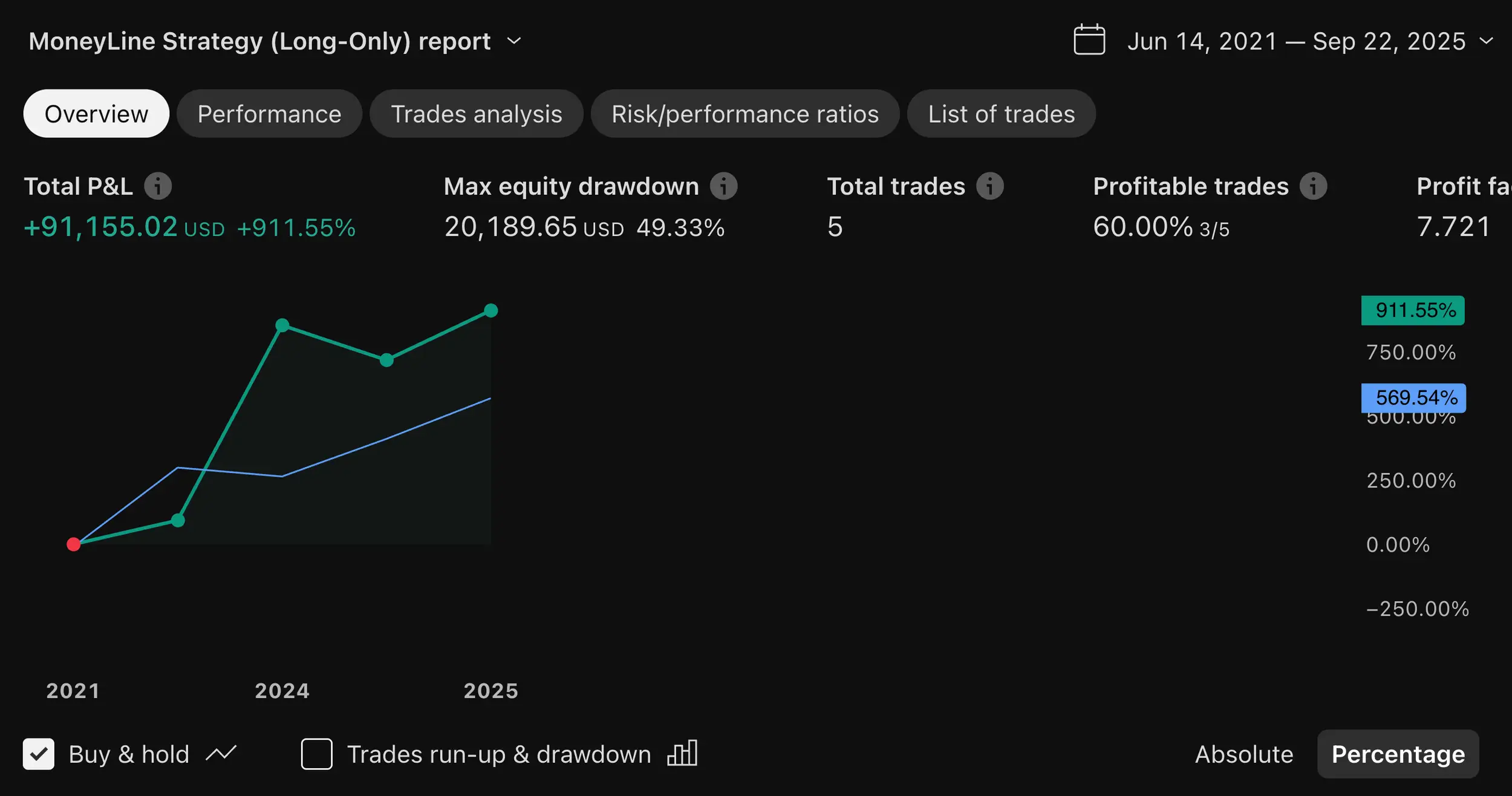Viewport: 1512px width, 796px height.
Task: Click the Total P&L info icon
Action: 158,186
